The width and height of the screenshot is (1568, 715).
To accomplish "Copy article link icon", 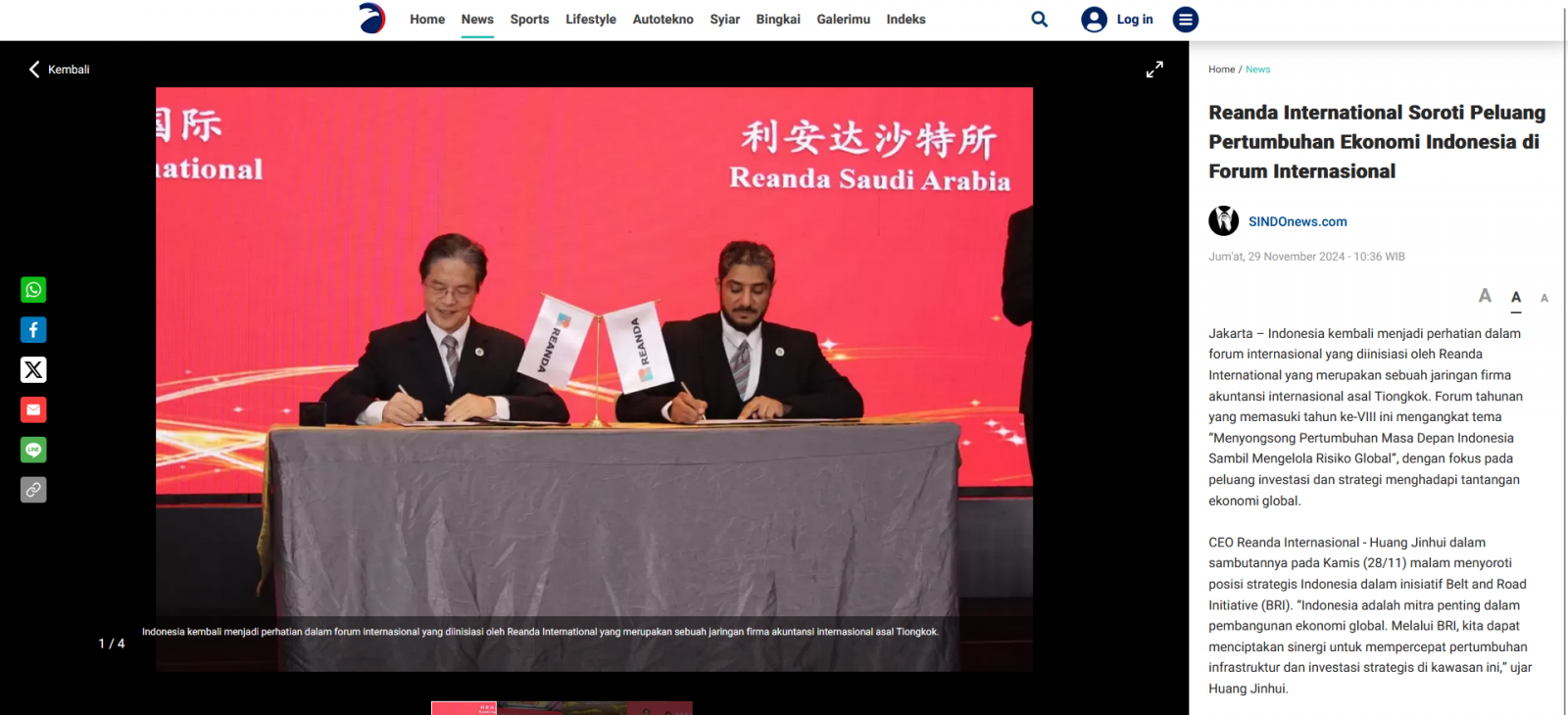I will [33, 490].
